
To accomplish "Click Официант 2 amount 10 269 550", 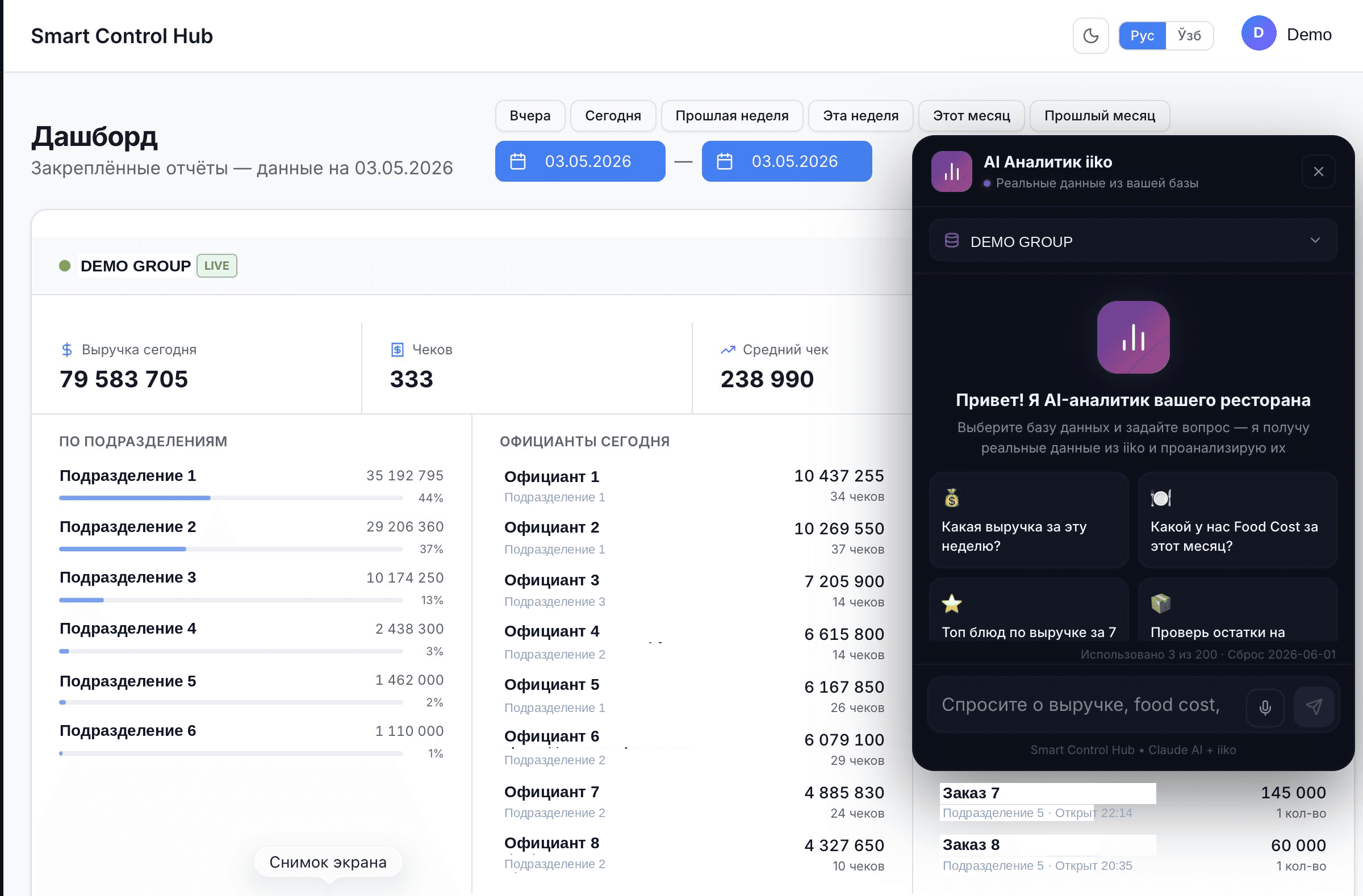I will click(839, 529).
